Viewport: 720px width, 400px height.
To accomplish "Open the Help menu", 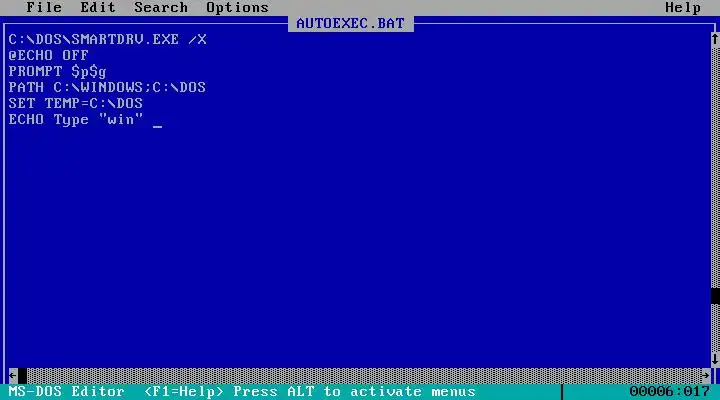I will [x=683, y=7].
